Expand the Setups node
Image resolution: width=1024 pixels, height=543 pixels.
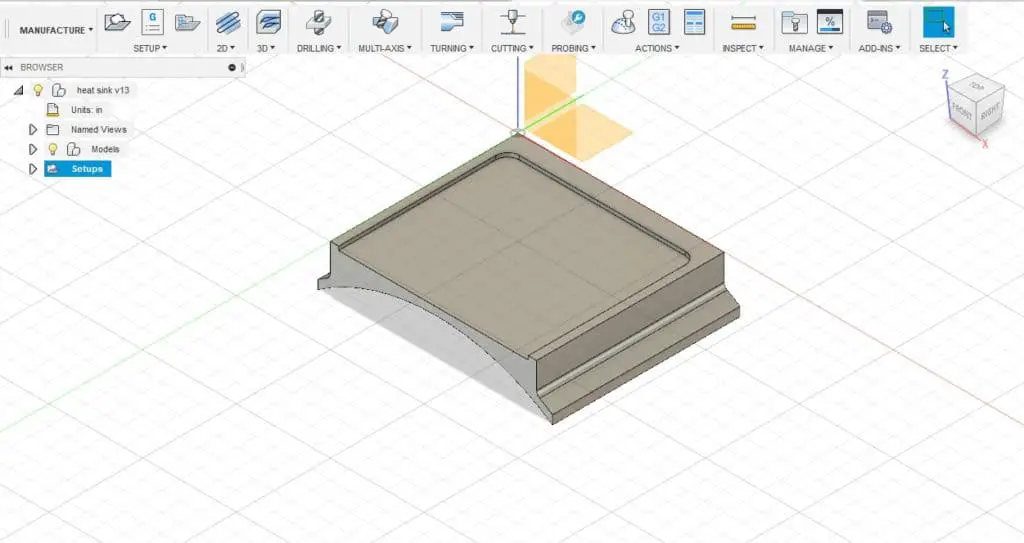click(33, 169)
